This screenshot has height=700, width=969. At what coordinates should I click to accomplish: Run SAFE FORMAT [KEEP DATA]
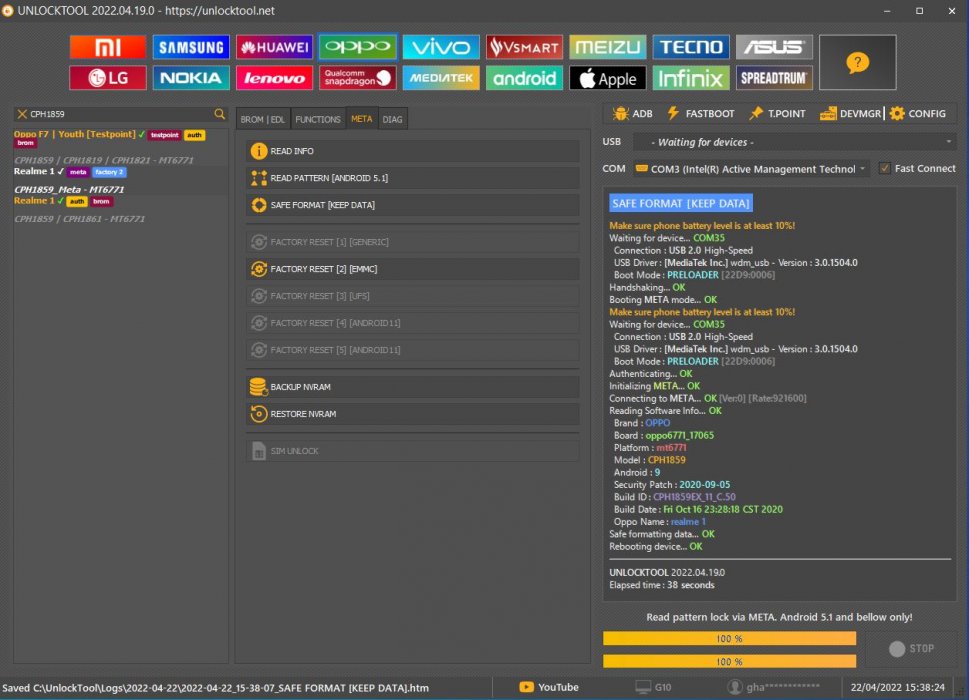(x=413, y=205)
